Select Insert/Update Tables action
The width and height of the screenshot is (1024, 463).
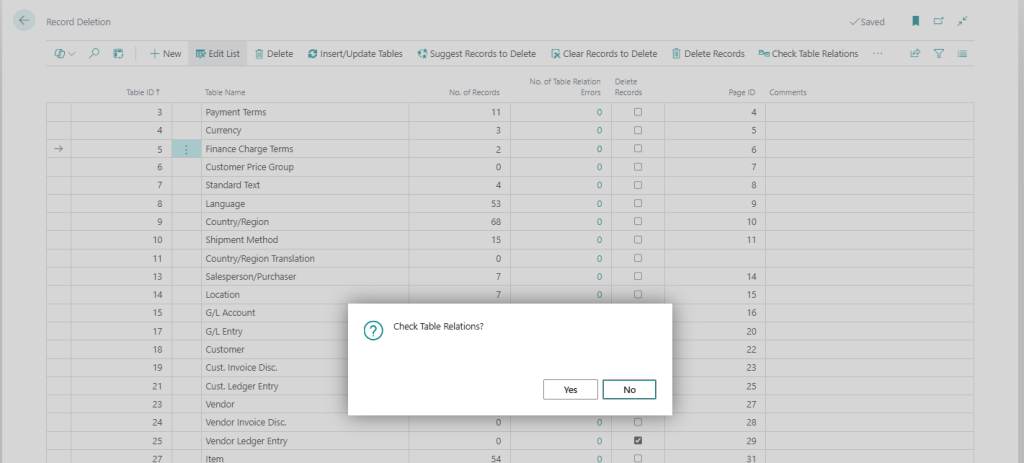[355, 54]
